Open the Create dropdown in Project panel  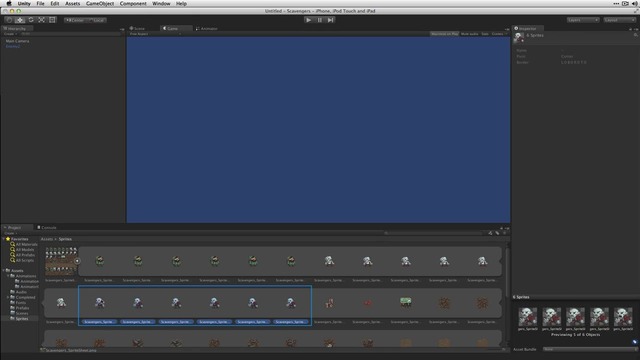click(11, 233)
